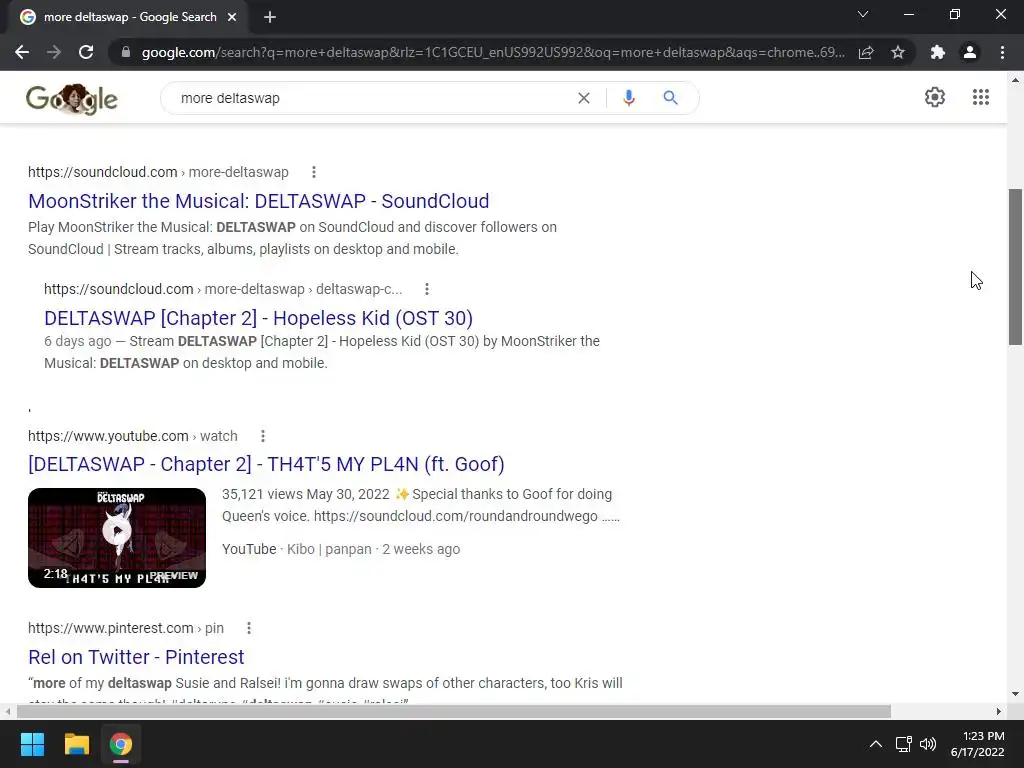Click the https://www.pinterest.com › pin URL
The height and width of the screenshot is (768, 1024).
(x=126, y=628)
